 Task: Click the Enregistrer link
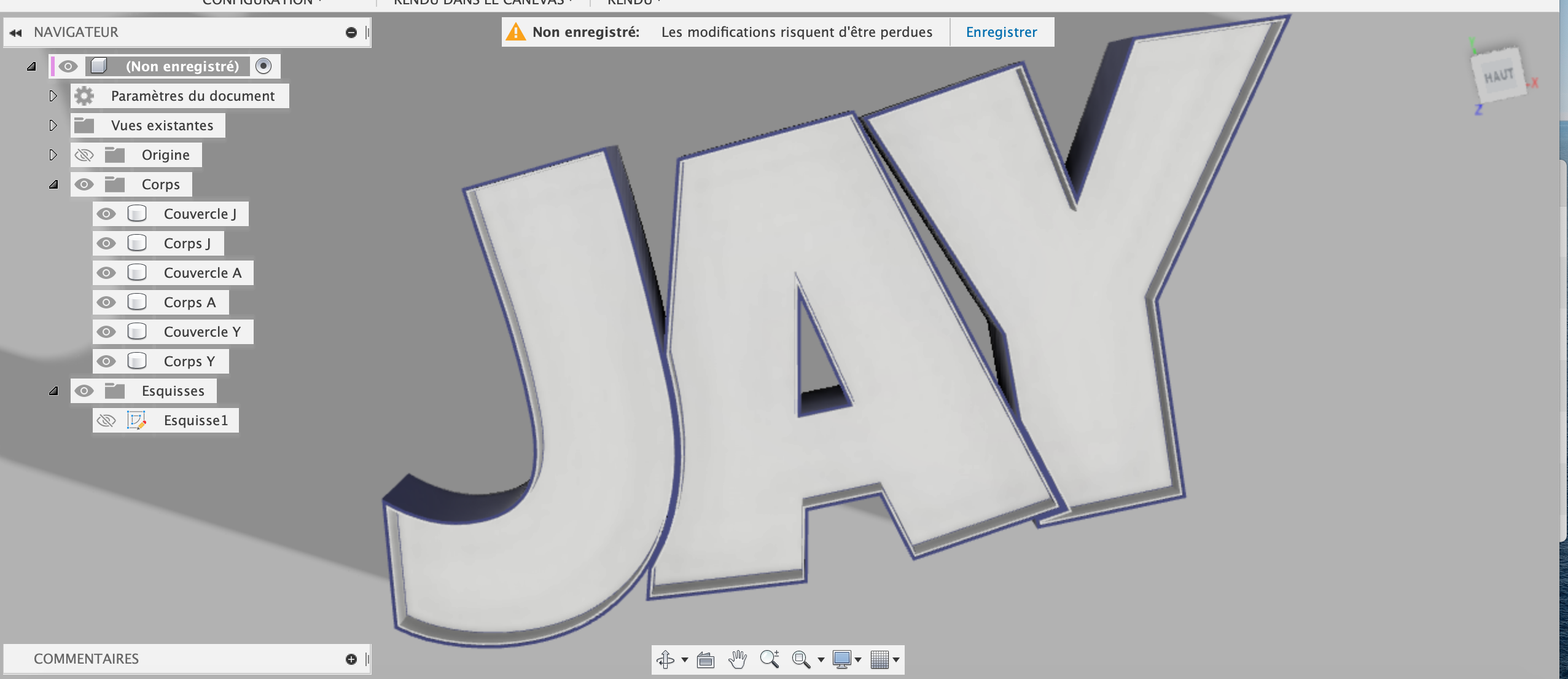1001,32
